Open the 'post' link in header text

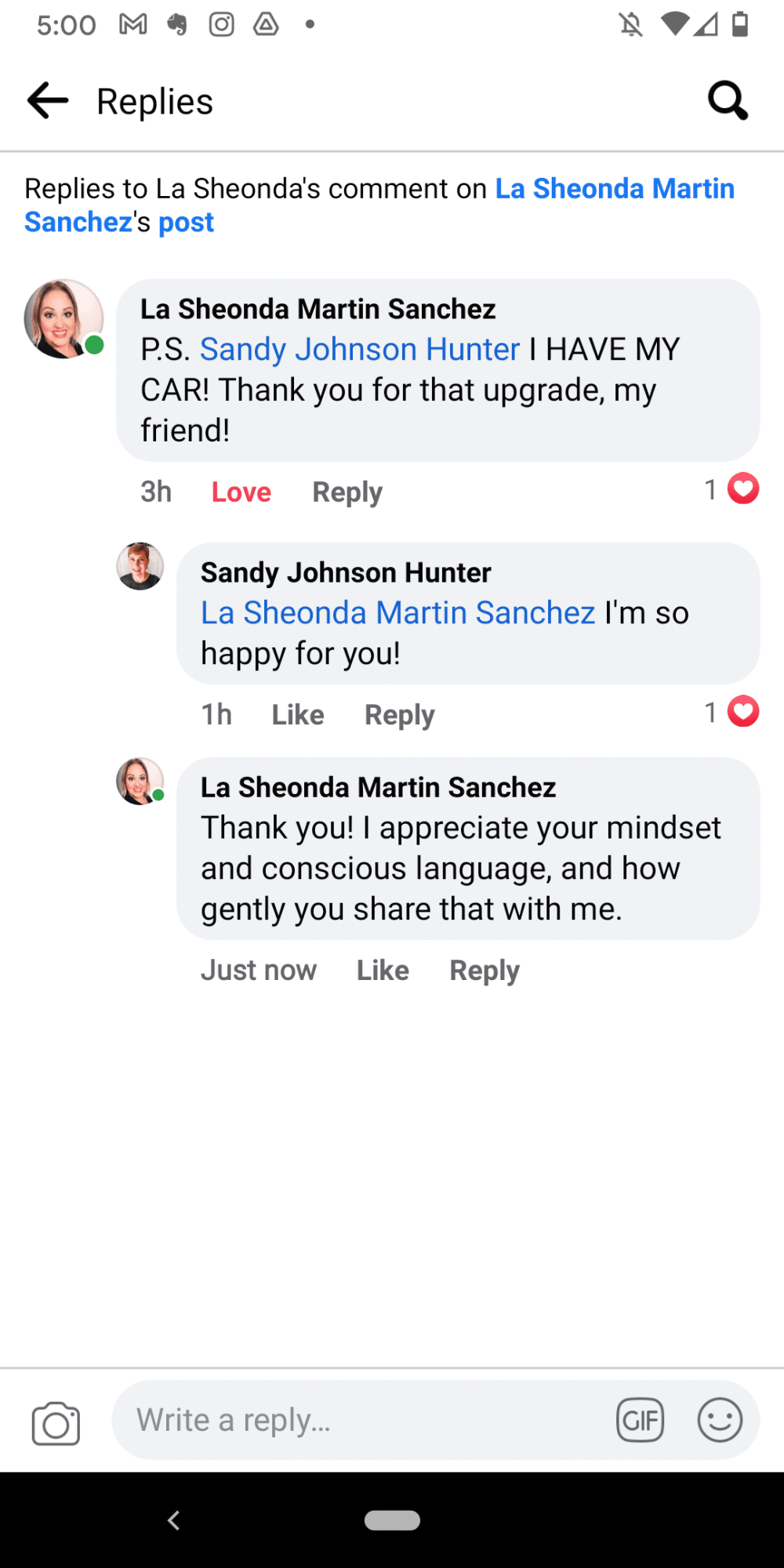[186, 223]
